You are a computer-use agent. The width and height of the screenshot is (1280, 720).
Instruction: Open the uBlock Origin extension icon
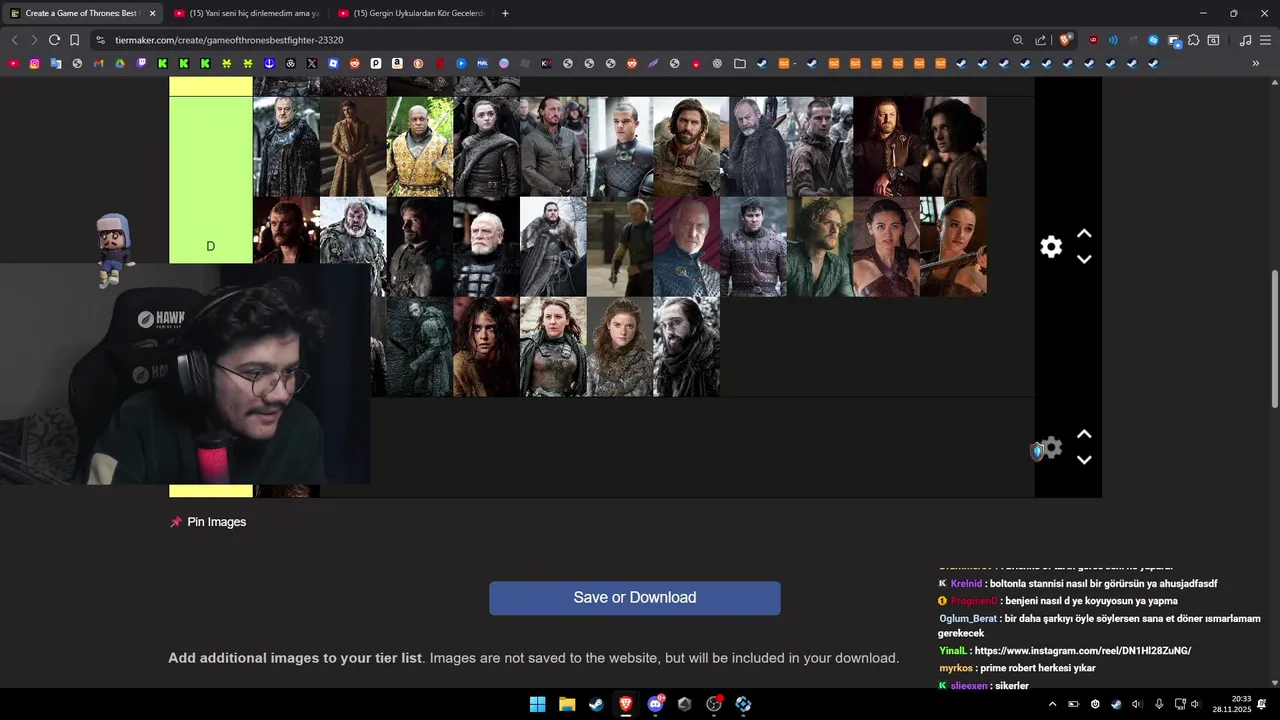[1093, 40]
